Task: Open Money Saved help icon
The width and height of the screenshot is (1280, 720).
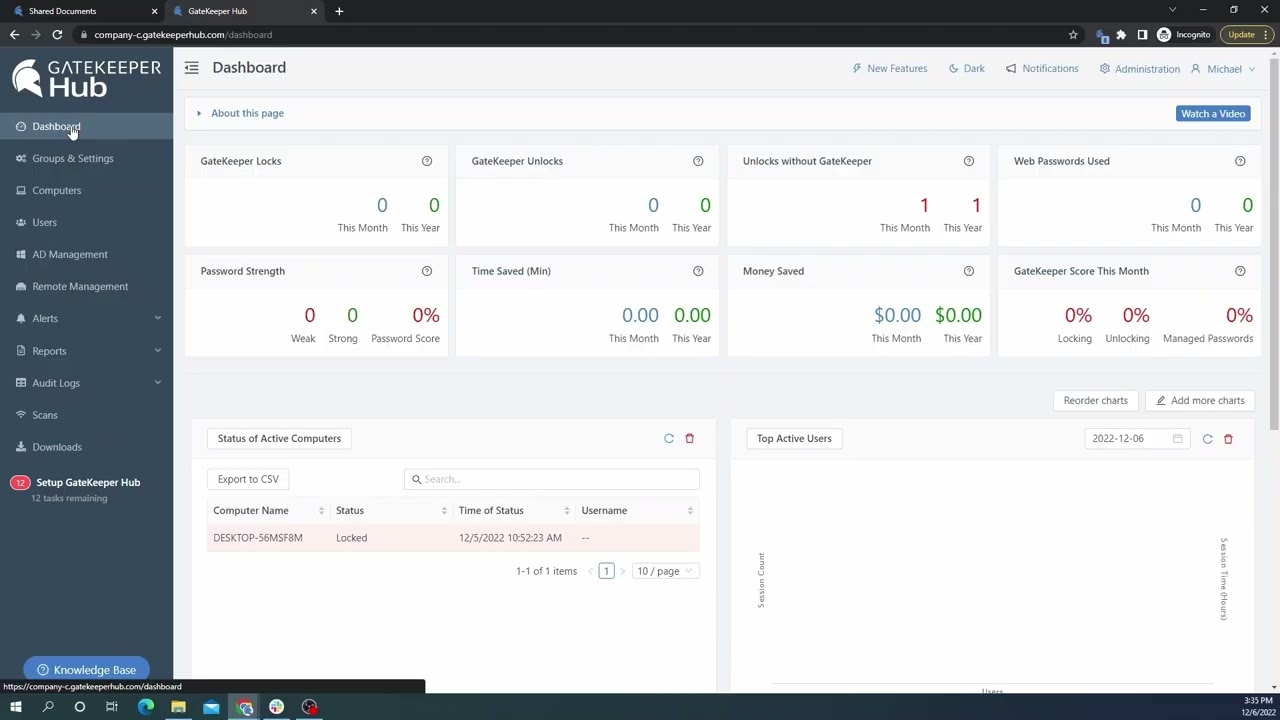Action: (969, 271)
